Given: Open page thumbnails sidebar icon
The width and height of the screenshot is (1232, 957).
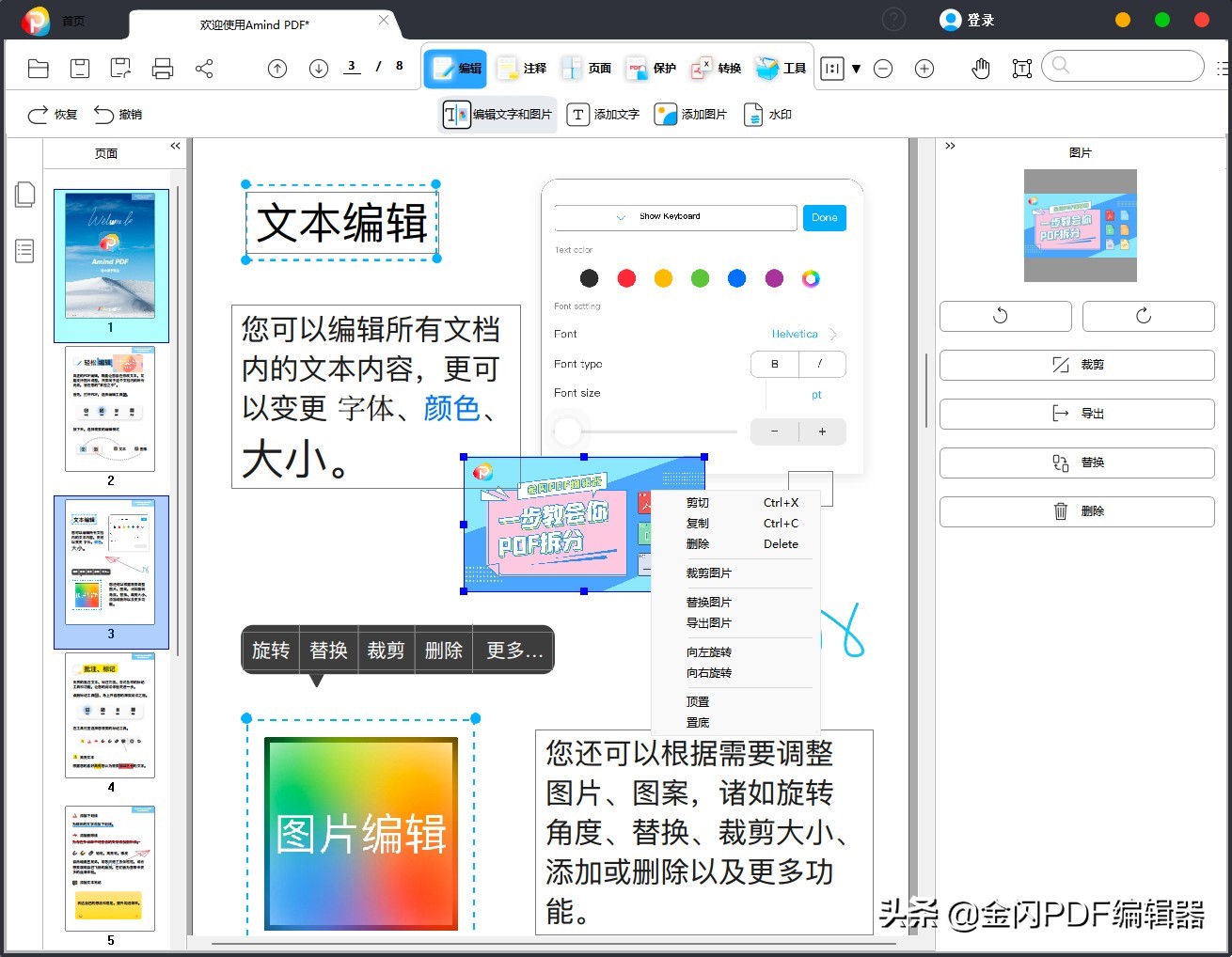Looking at the screenshot, I should 25,195.
